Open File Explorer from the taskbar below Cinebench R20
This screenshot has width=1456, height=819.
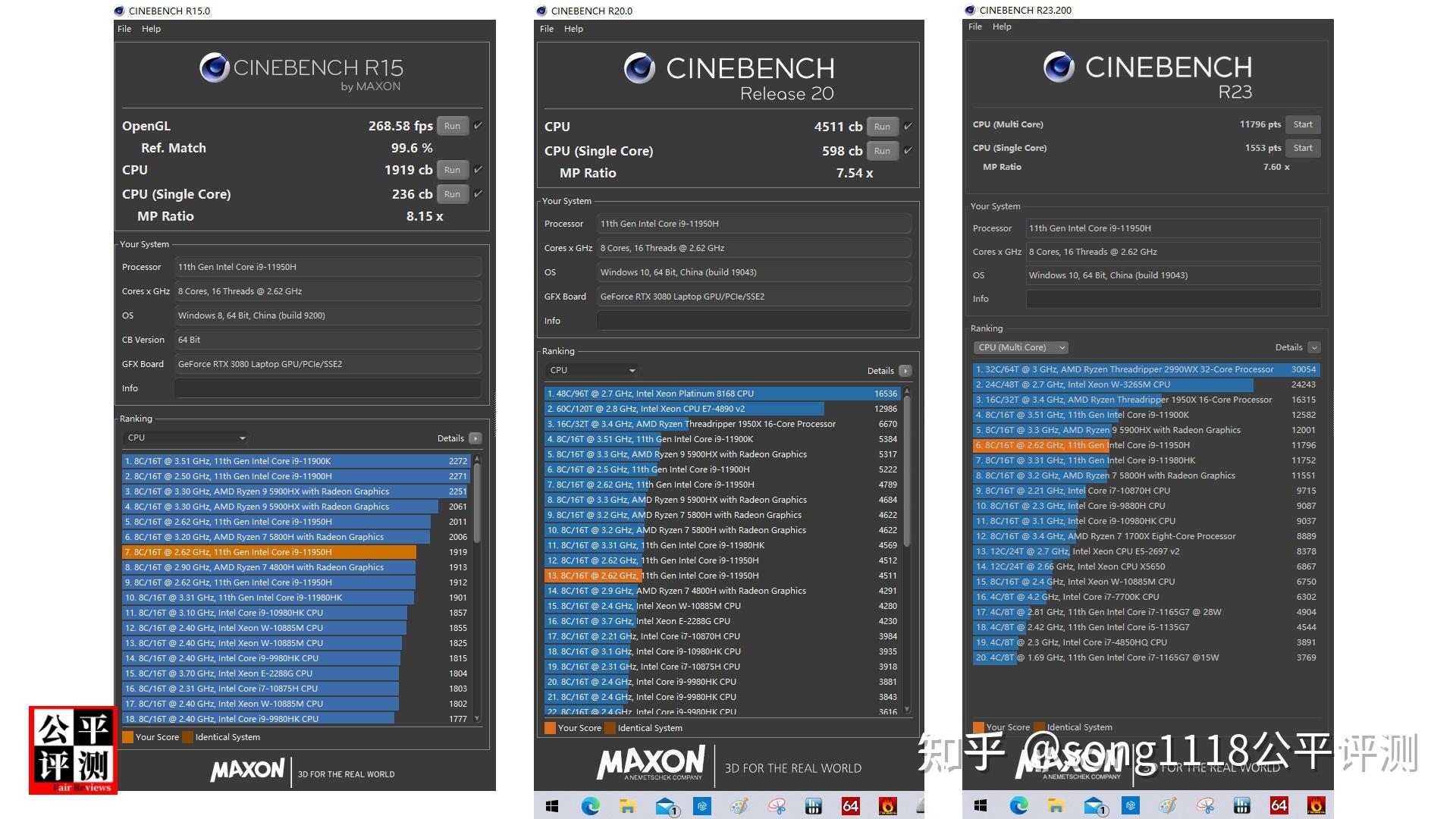pos(627,805)
